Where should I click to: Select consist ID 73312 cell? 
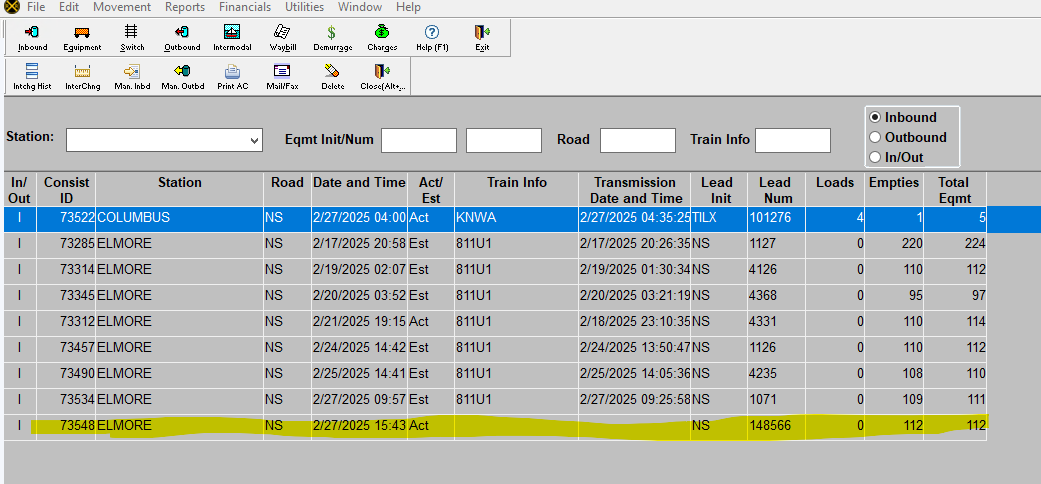coord(66,321)
